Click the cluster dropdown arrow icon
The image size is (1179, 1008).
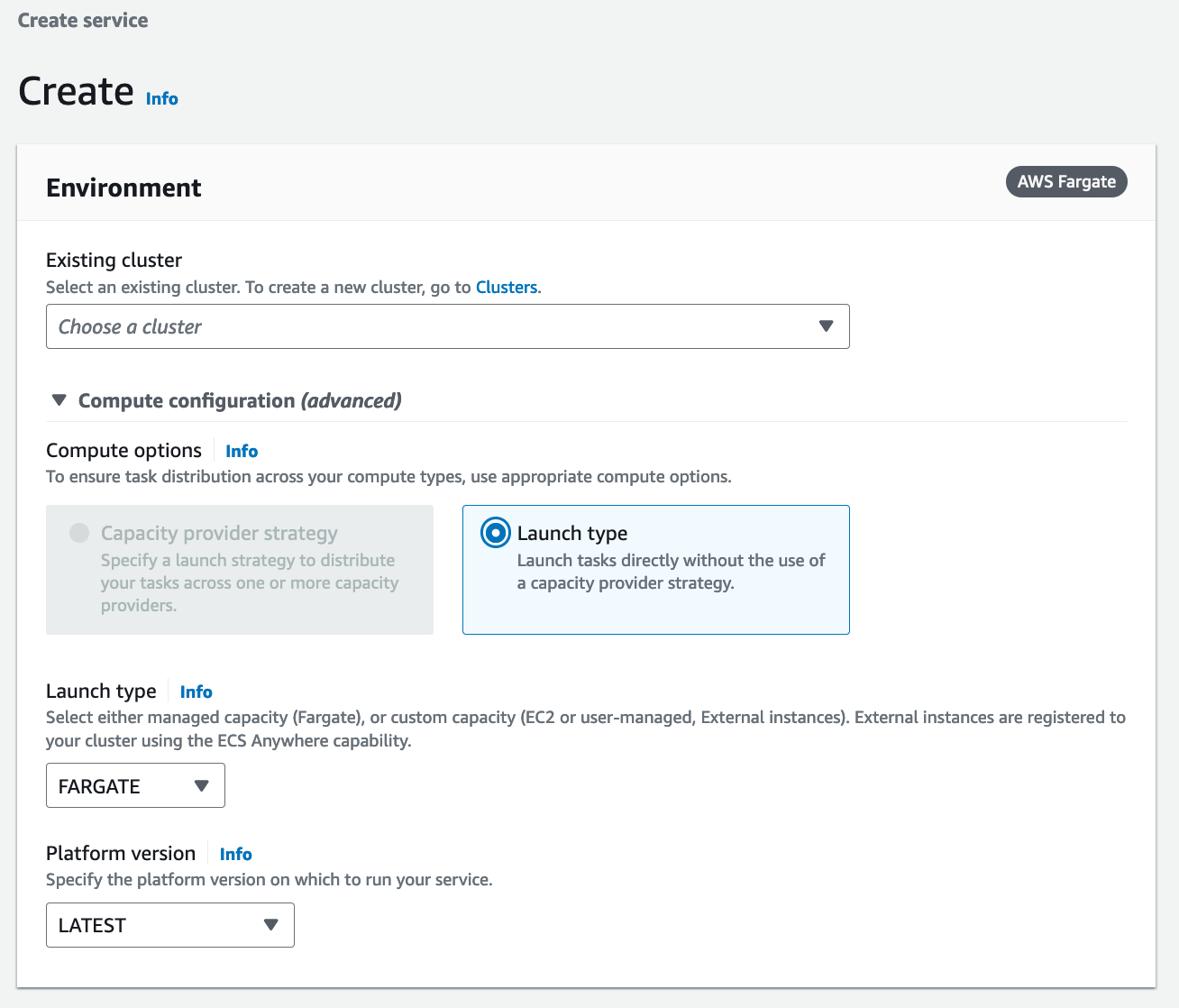(826, 326)
